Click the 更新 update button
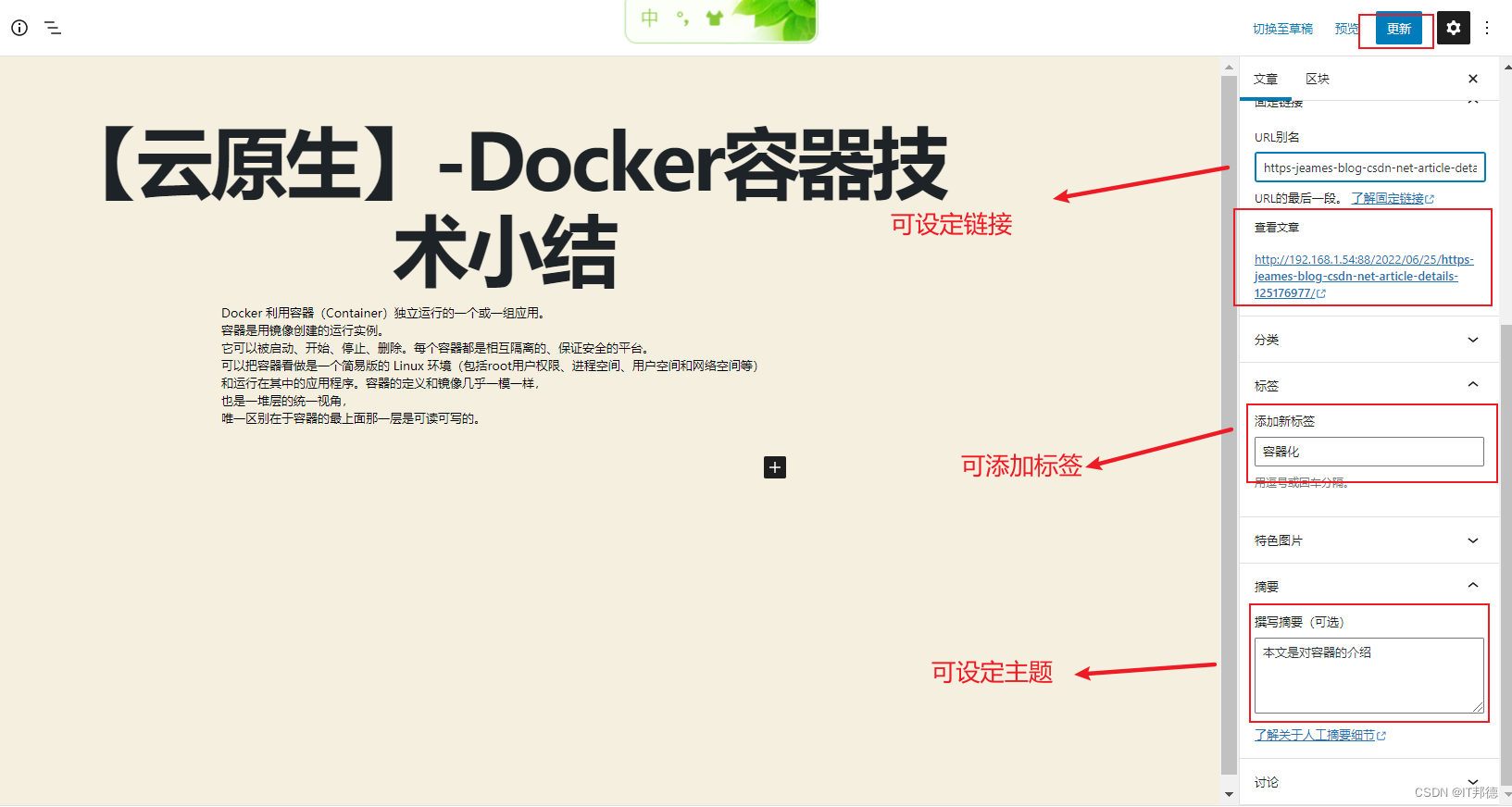The image size is (1512, 807). 1398,29
